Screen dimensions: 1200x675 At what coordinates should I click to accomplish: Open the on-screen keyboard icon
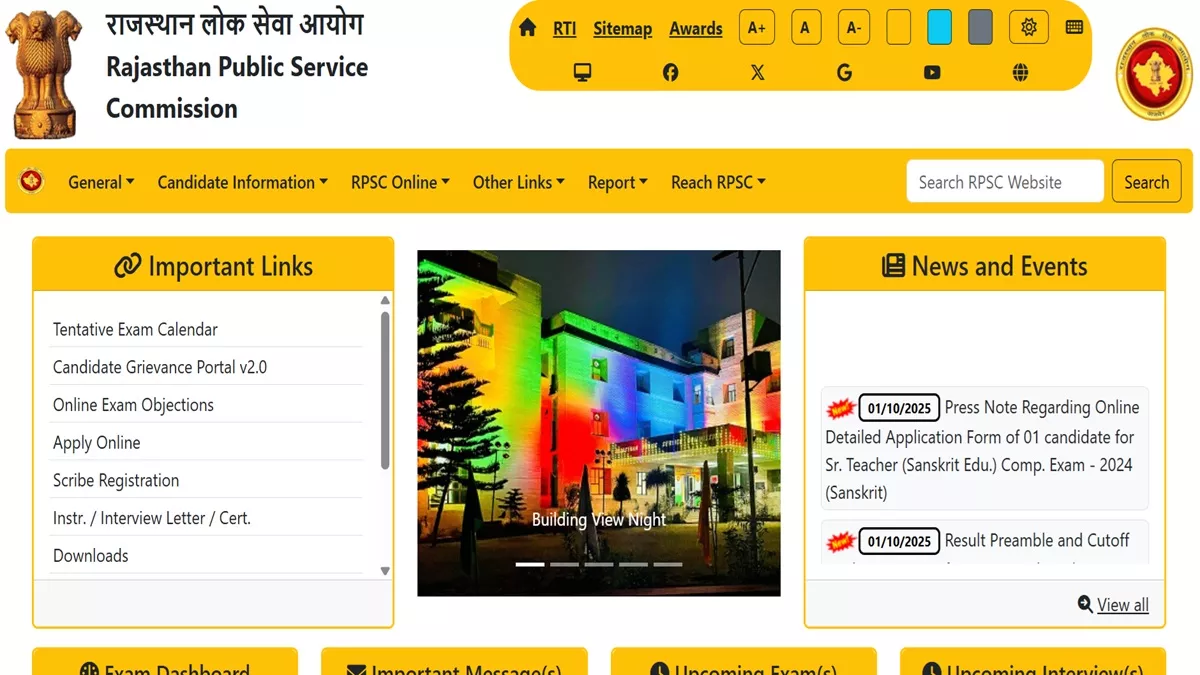click(1074, 28)
